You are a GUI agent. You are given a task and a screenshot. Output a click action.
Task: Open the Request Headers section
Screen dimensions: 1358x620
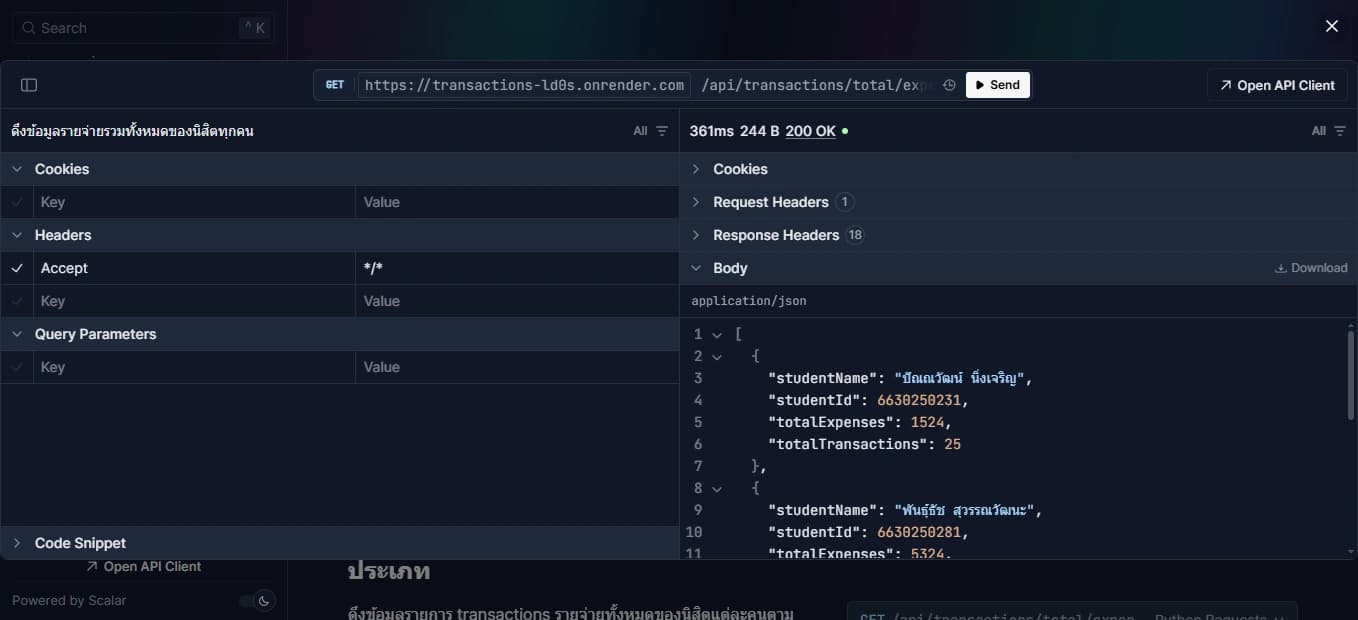pos(696,201)
